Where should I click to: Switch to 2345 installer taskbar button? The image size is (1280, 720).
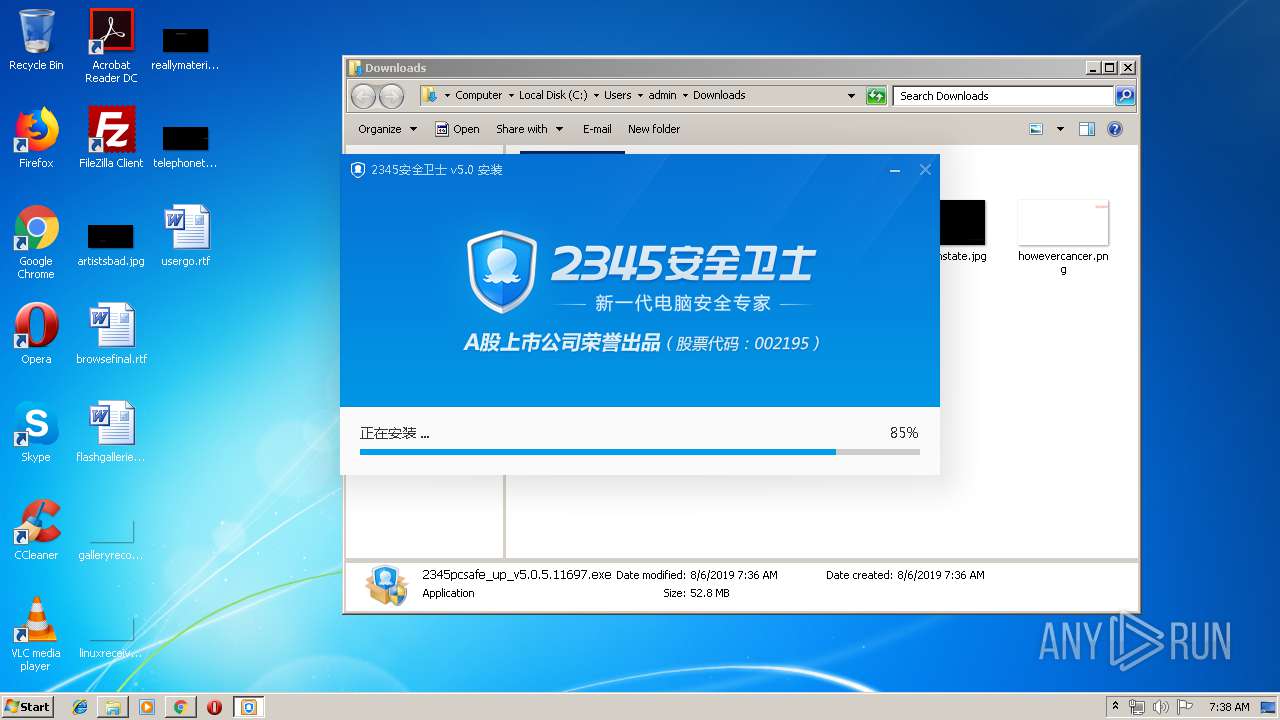(249, 707)
